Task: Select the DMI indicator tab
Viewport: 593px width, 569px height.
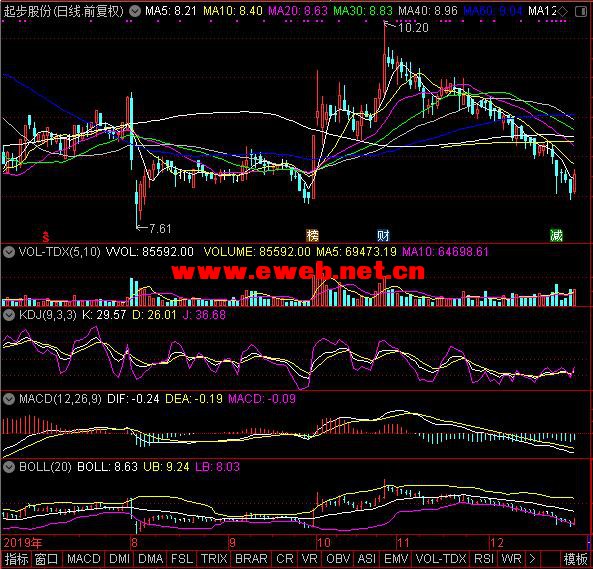Action: [x=119, y=559]
